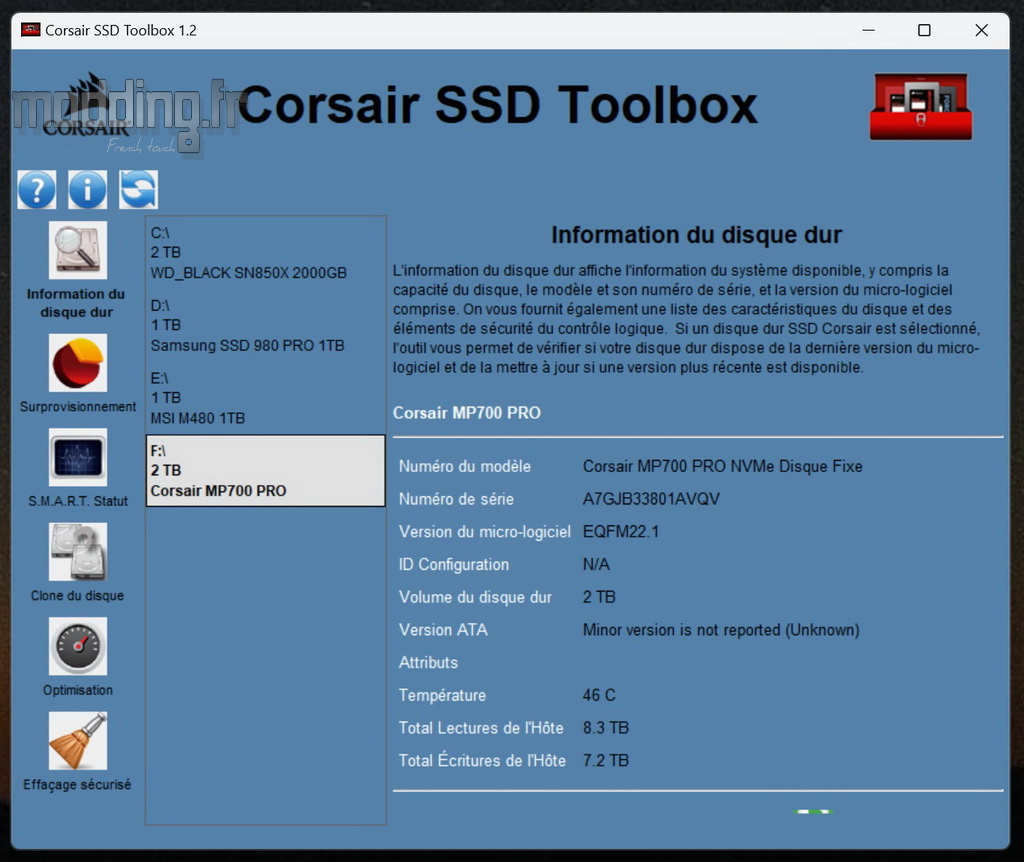Open the S.M.A.R.T. Statut monitor icon
The image size is (1024, 862).
click(x=78, y=457)
